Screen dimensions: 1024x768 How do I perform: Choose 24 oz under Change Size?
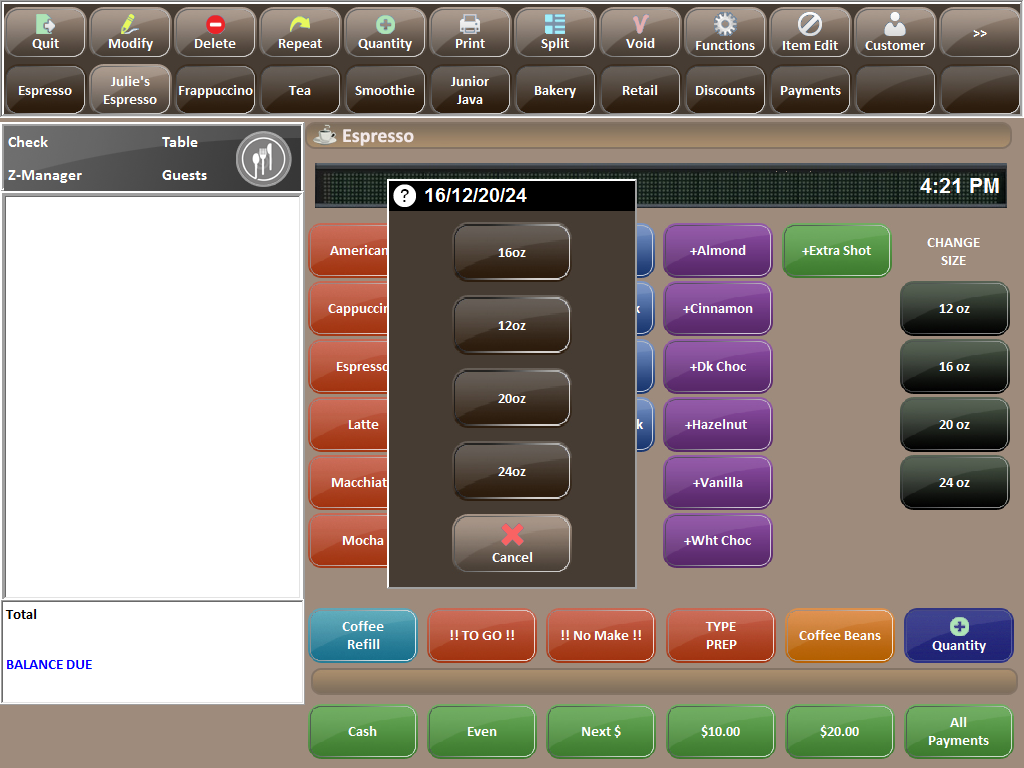click(953, 482)
